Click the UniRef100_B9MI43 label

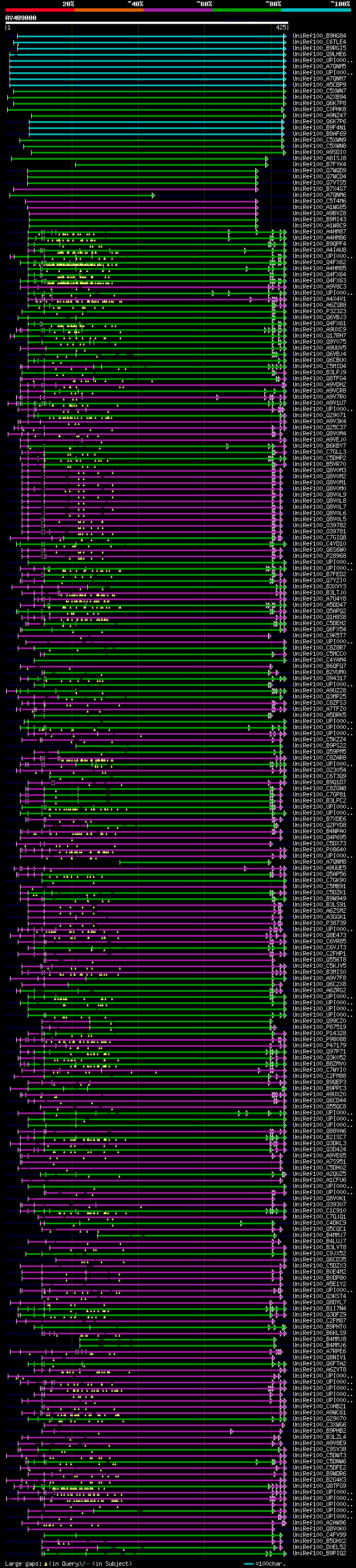(x=319, y=219)
